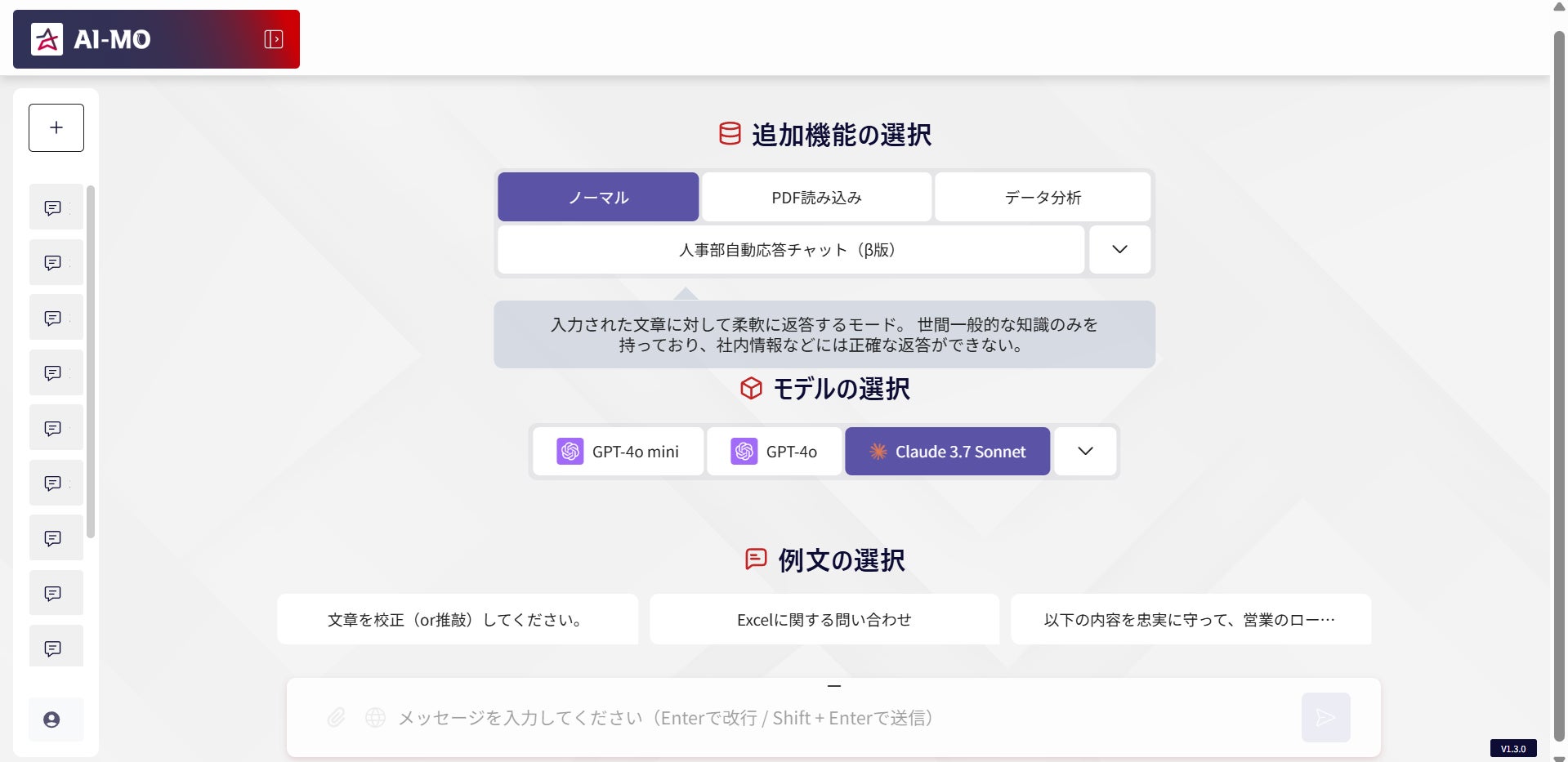Click the Claude starburst icon
The width and height of the screenshot is (1568, 762).
pos(878,452)
